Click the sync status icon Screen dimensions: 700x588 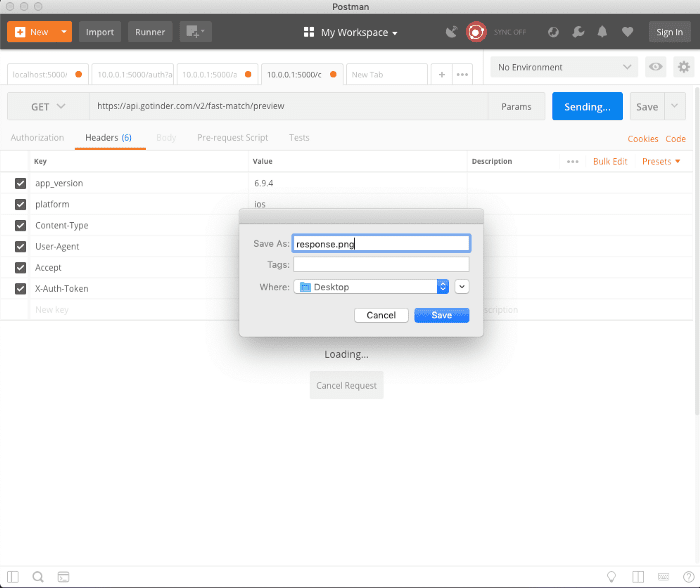(x=476, y=32)
